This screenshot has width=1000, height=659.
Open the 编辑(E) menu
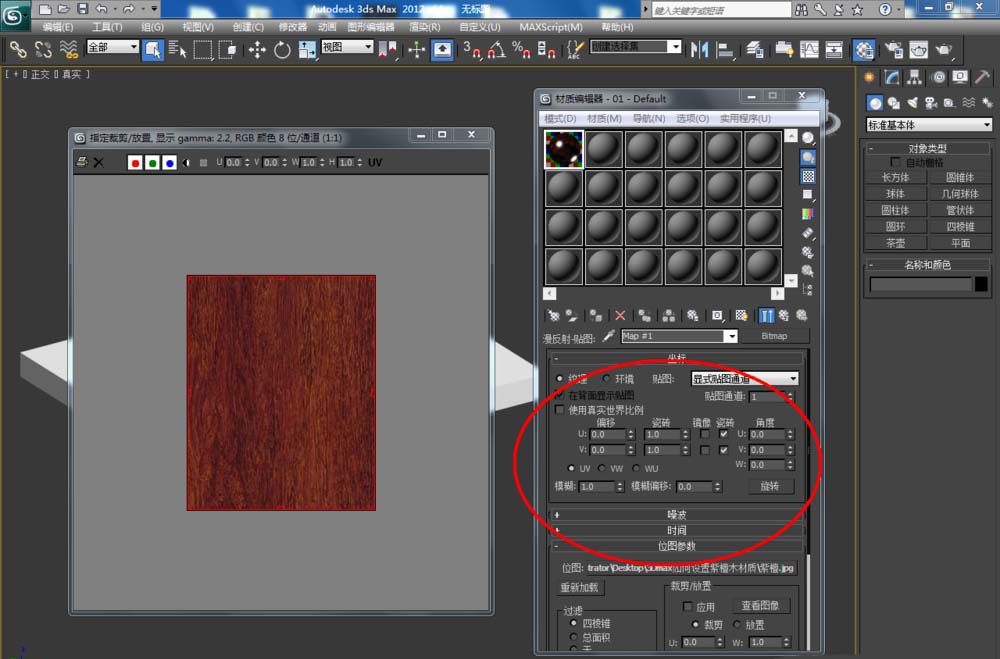click(x=57, y=27)
